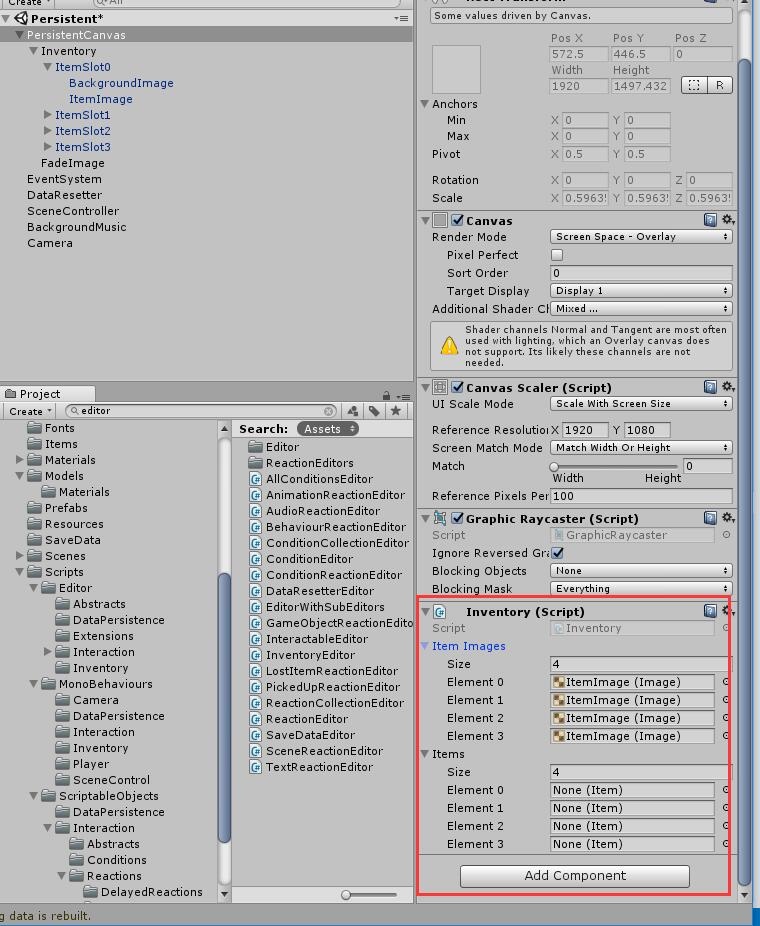This screenshot has width=760, height=926.
Task: Open the Render Mode dropdown
Action: [641, 237]
